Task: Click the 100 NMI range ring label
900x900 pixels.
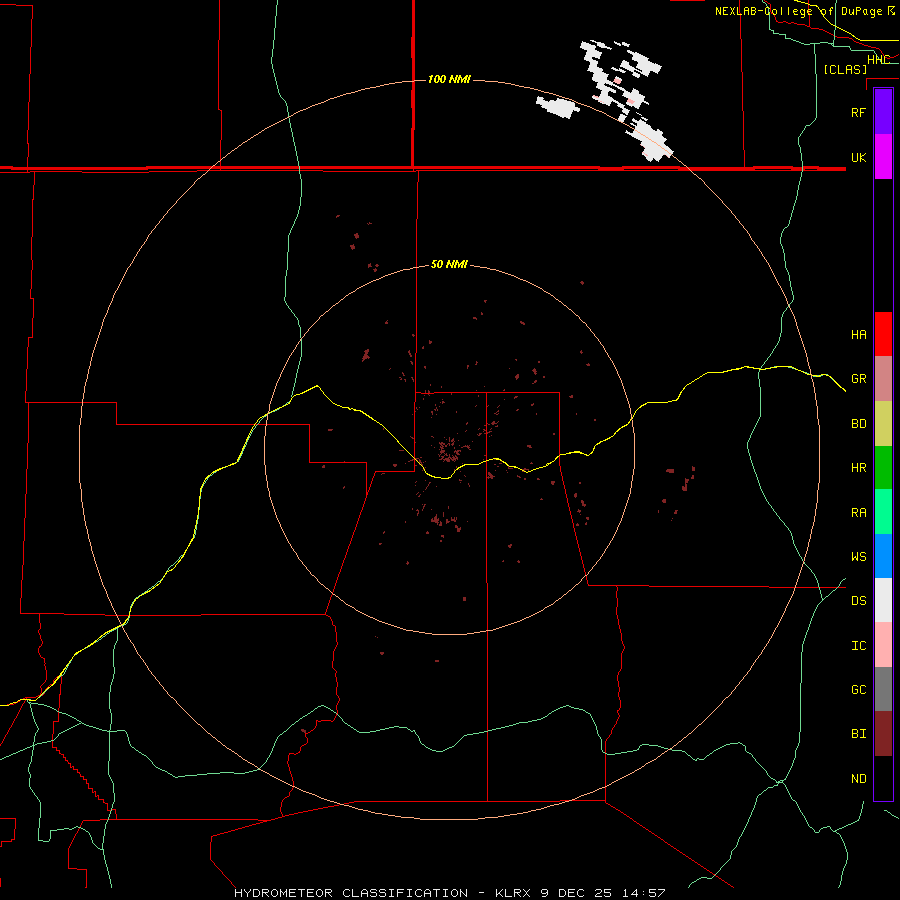Action: pyautogui.click(x=449, y=79)
